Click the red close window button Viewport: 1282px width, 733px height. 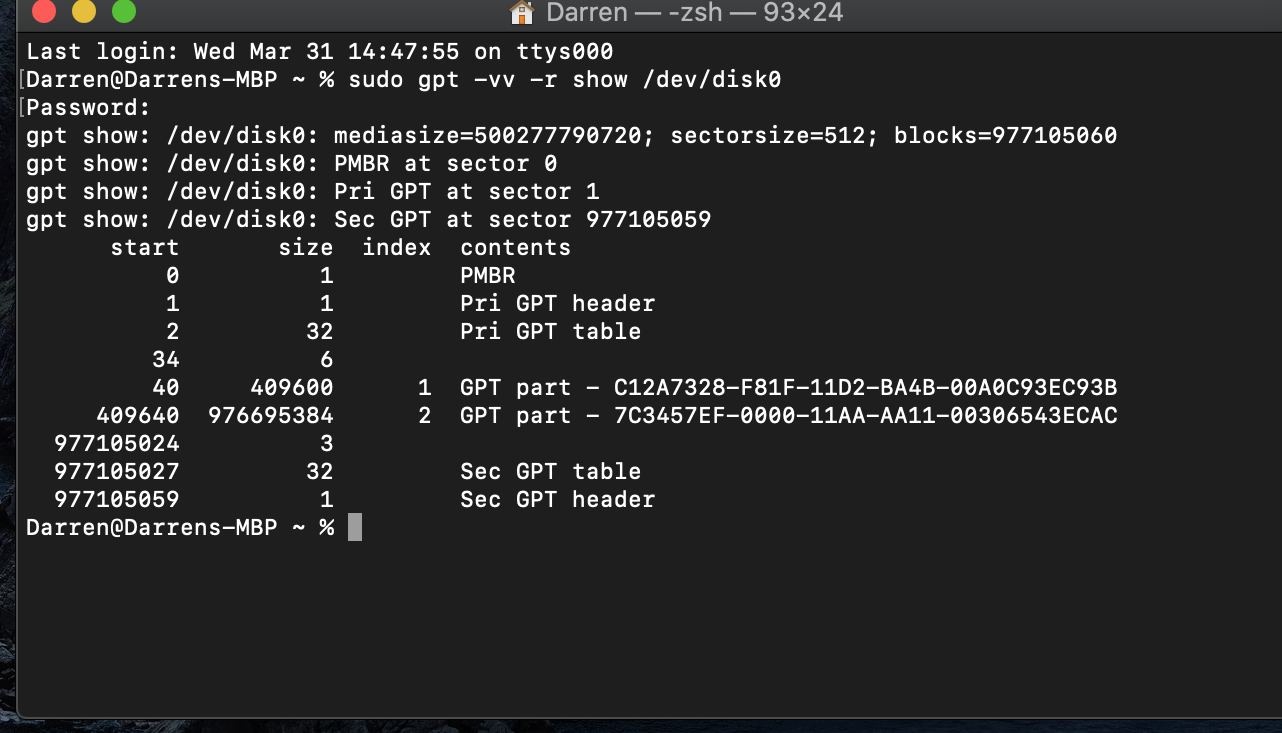click(43, 12)
